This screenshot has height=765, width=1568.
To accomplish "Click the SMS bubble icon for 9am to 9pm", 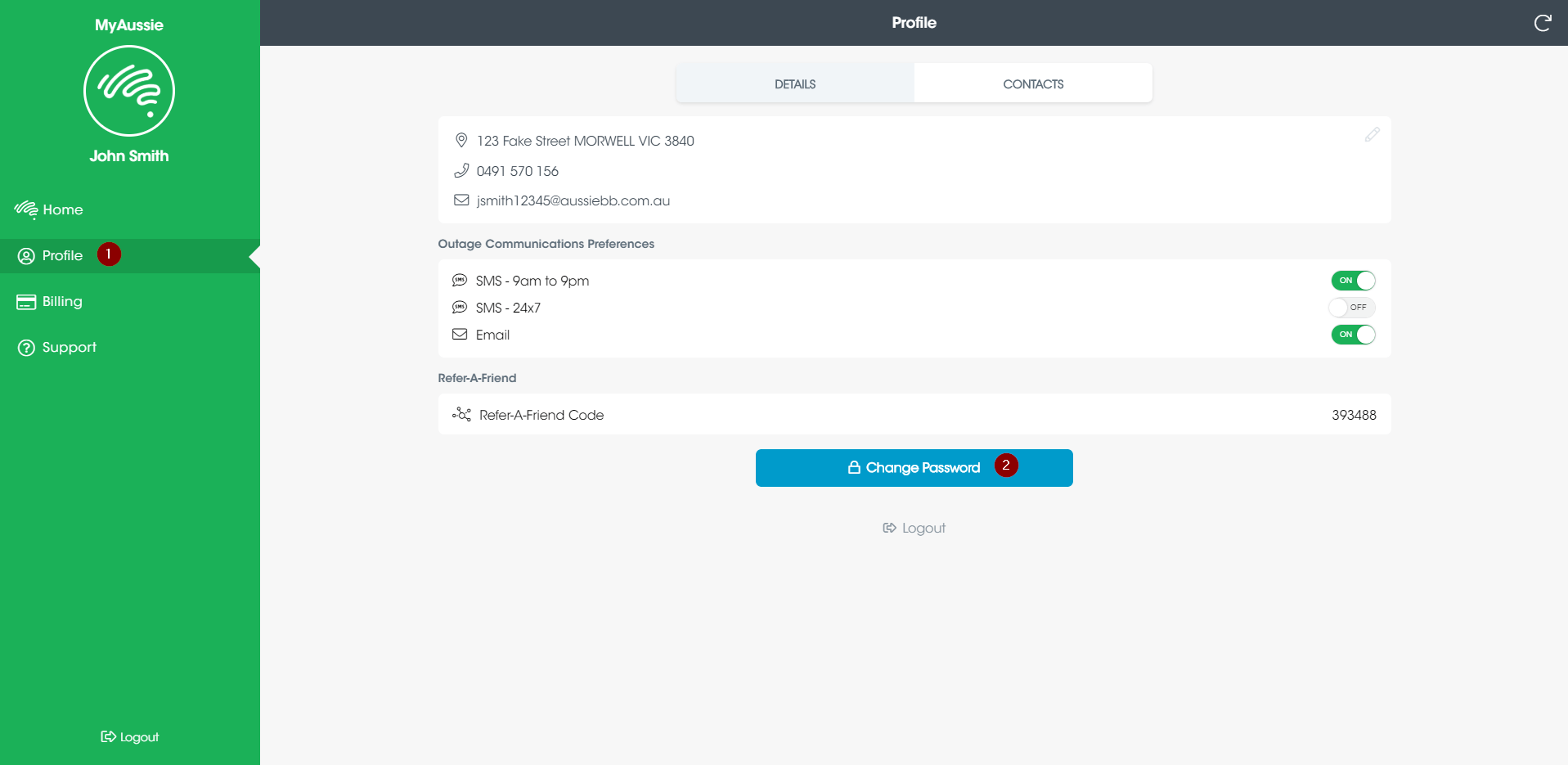I will click(x=461, y=280).
